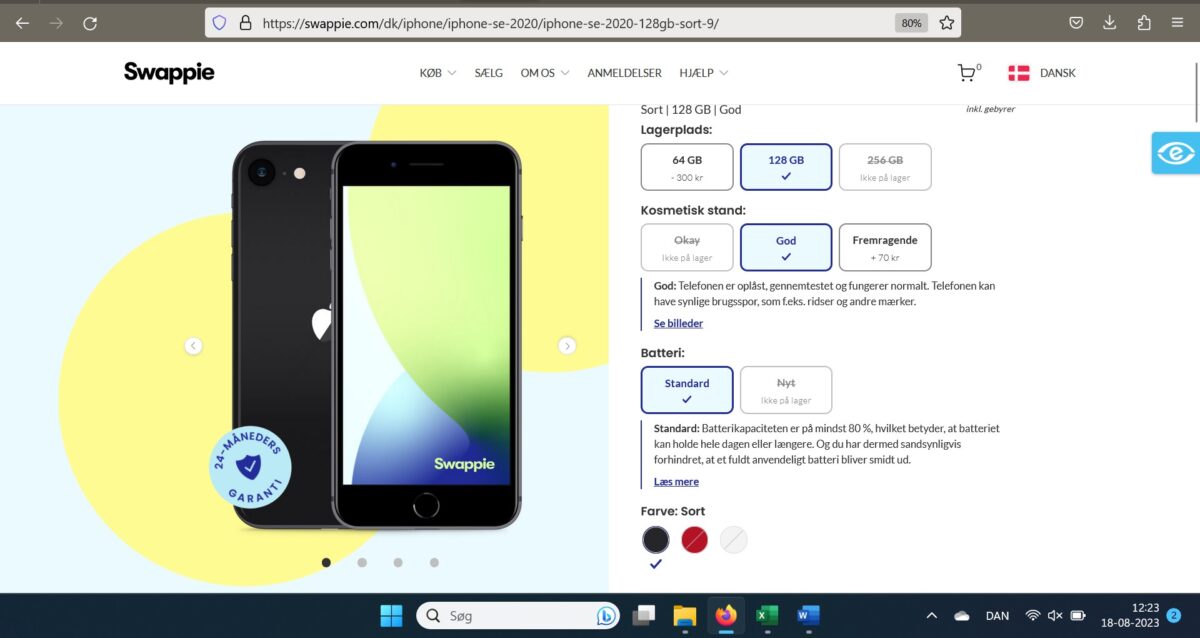Open Se billeder link
Screen dimensions: 1200x638
678,323
